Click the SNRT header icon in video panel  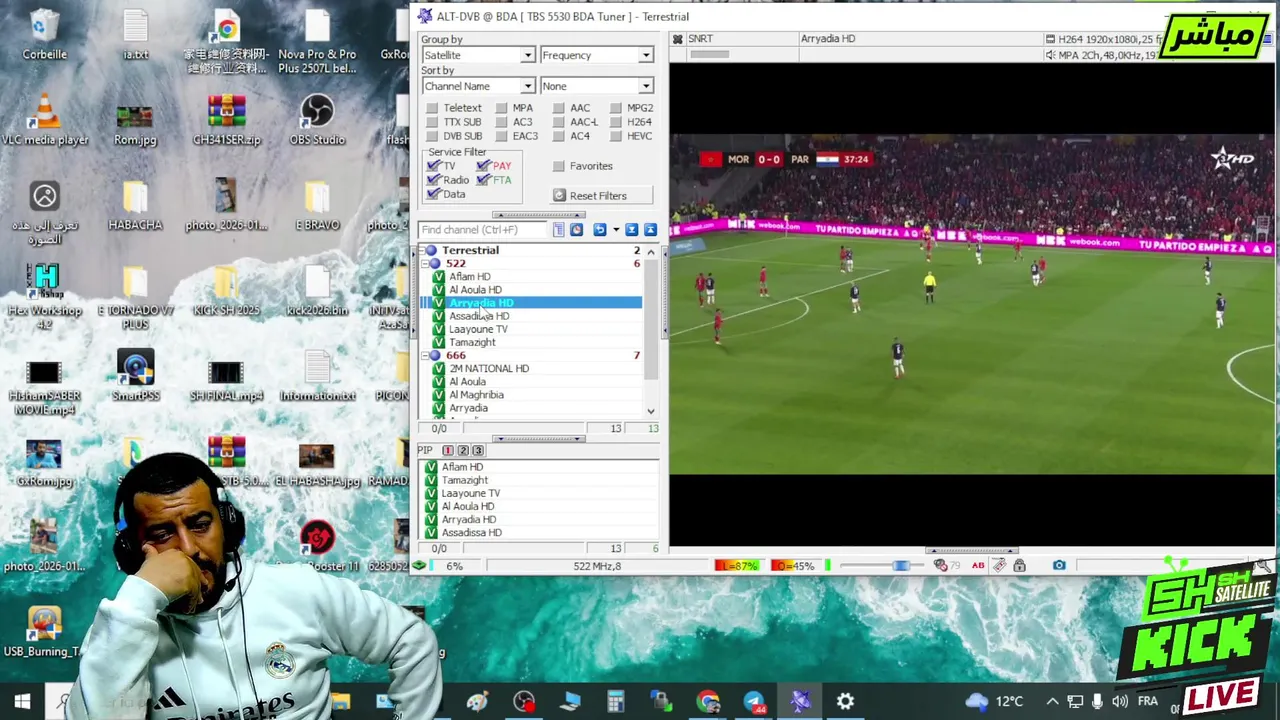[677, 39]
